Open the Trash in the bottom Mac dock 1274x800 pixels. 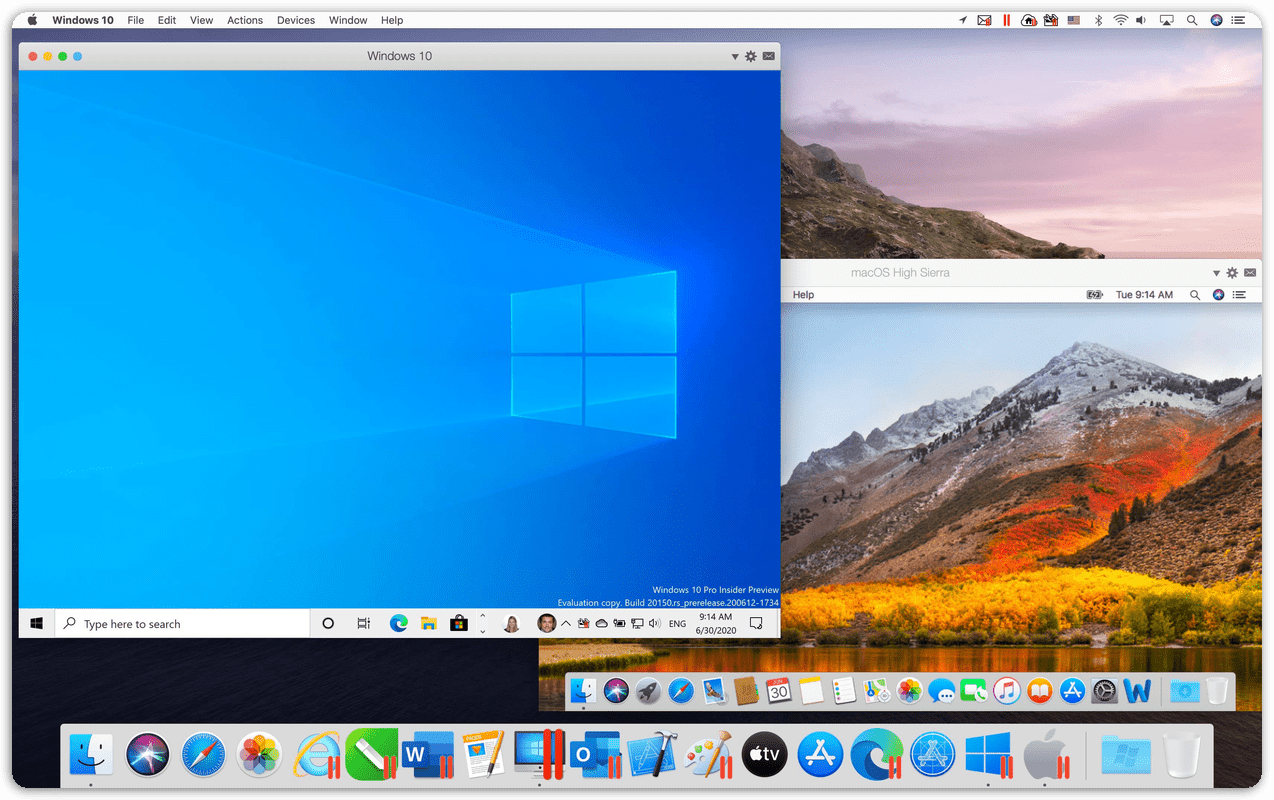coord(1181,755)
